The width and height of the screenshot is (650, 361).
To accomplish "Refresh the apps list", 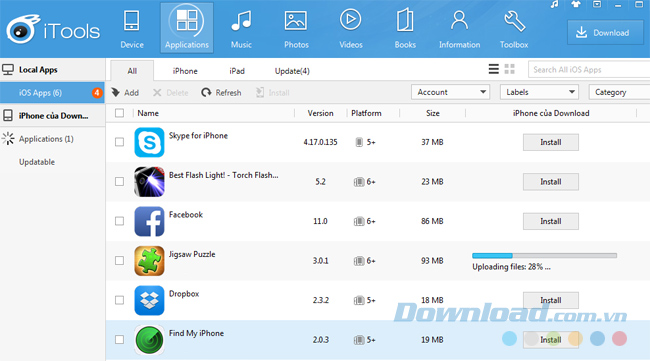I will (221, 93).
